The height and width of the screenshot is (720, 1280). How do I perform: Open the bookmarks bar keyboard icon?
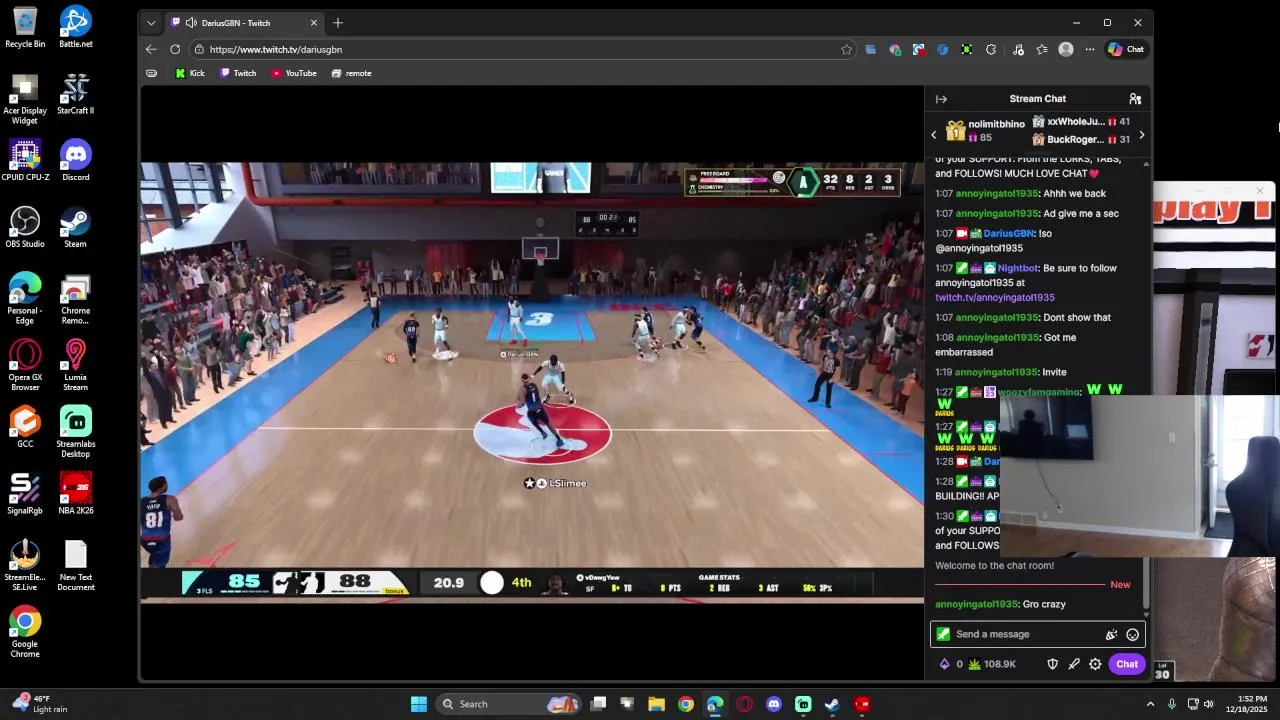152,73
